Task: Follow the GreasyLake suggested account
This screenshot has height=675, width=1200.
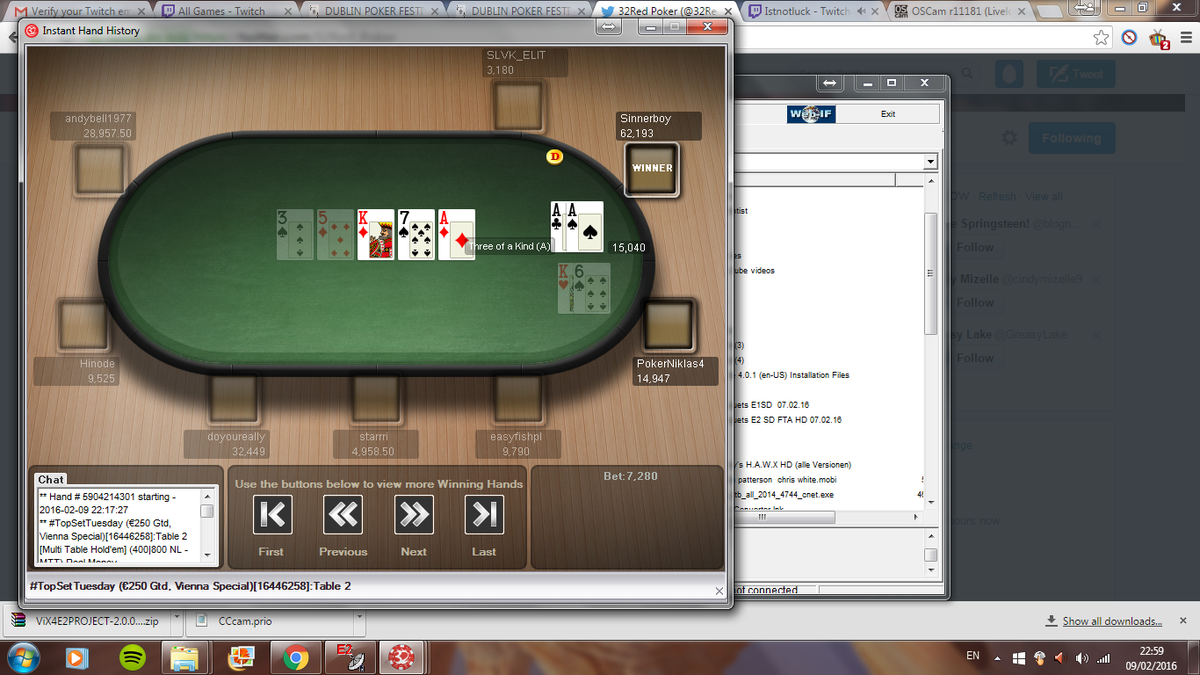Action: (974, 358)
